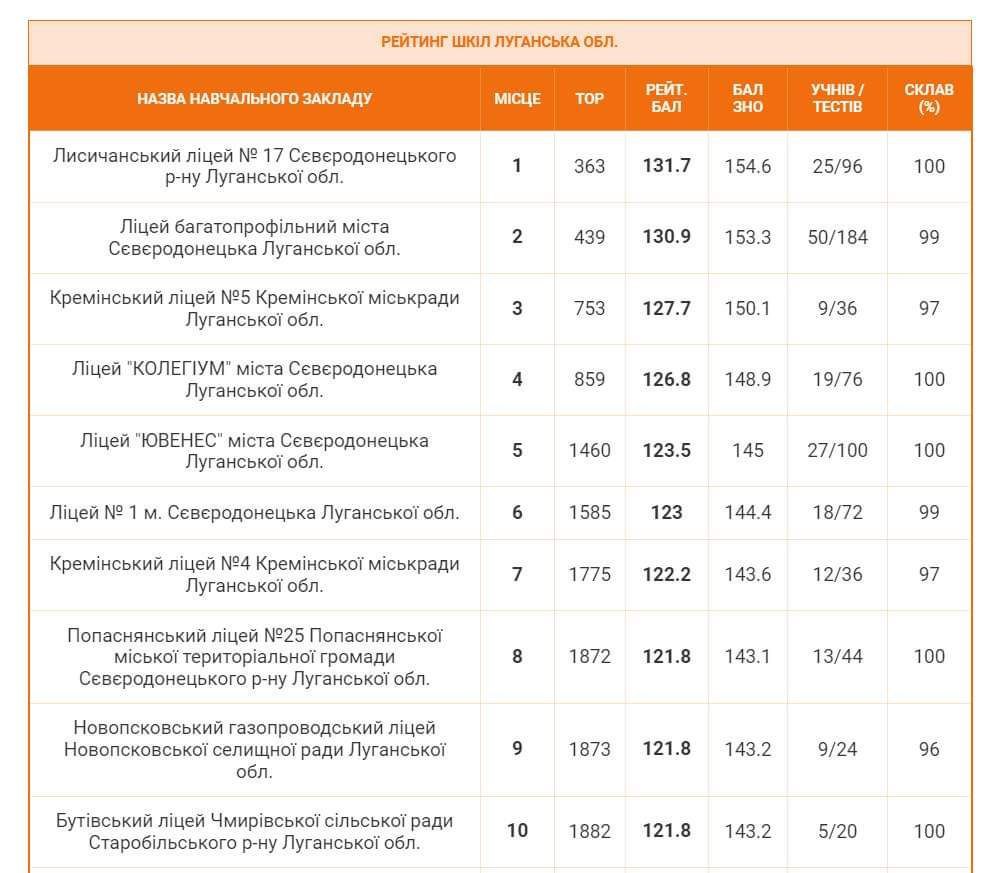Select 'Учнів / тестів' column header
1000x873 pixels.
(x=837, y=98)
